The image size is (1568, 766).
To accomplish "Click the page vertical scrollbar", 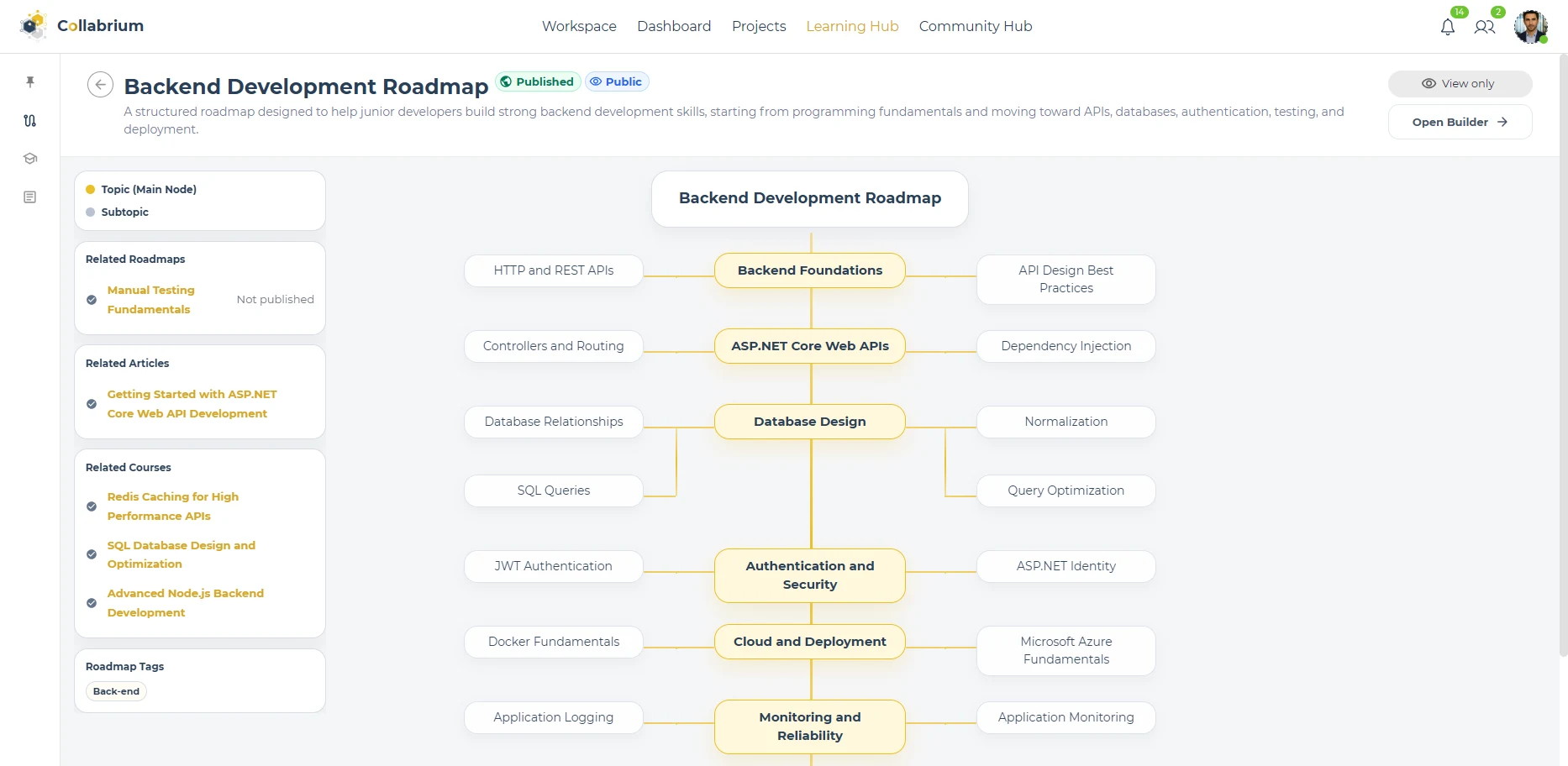I will tap(1563, 355).
